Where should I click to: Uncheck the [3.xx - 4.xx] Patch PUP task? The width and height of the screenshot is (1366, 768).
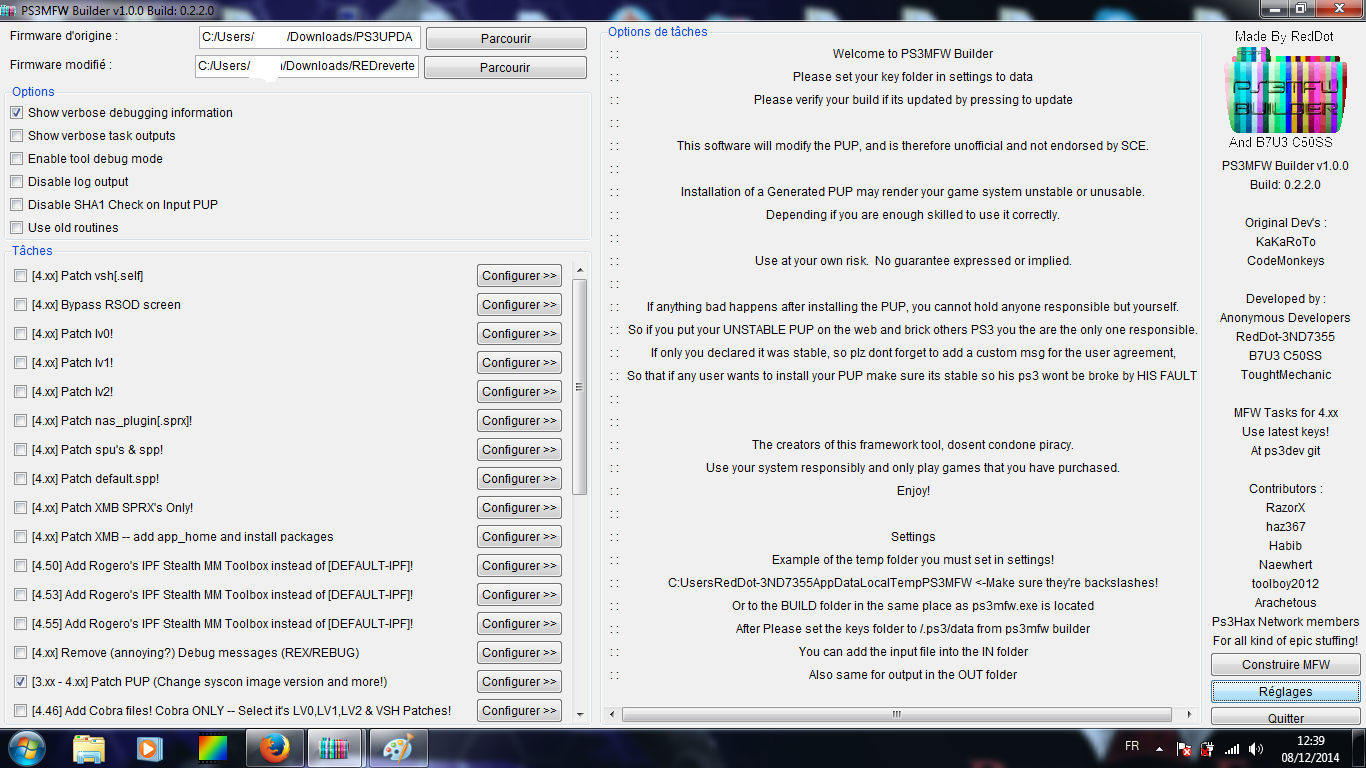[21, 682]
